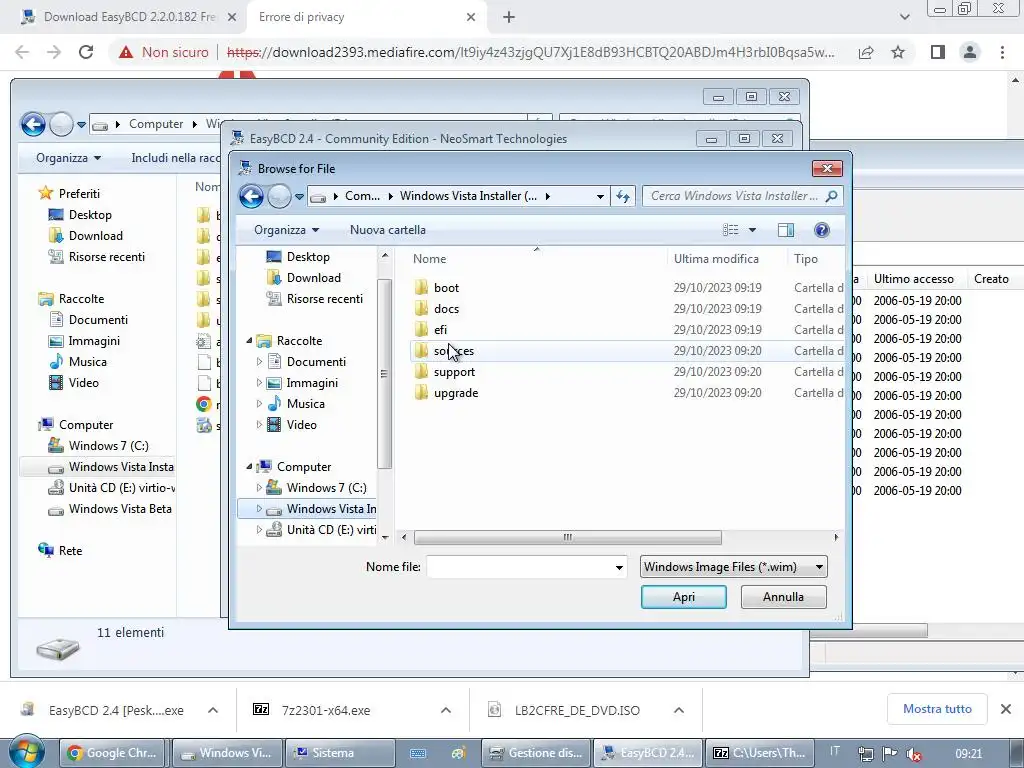Sort by Ultima modifica column header

tap(716, 259)
